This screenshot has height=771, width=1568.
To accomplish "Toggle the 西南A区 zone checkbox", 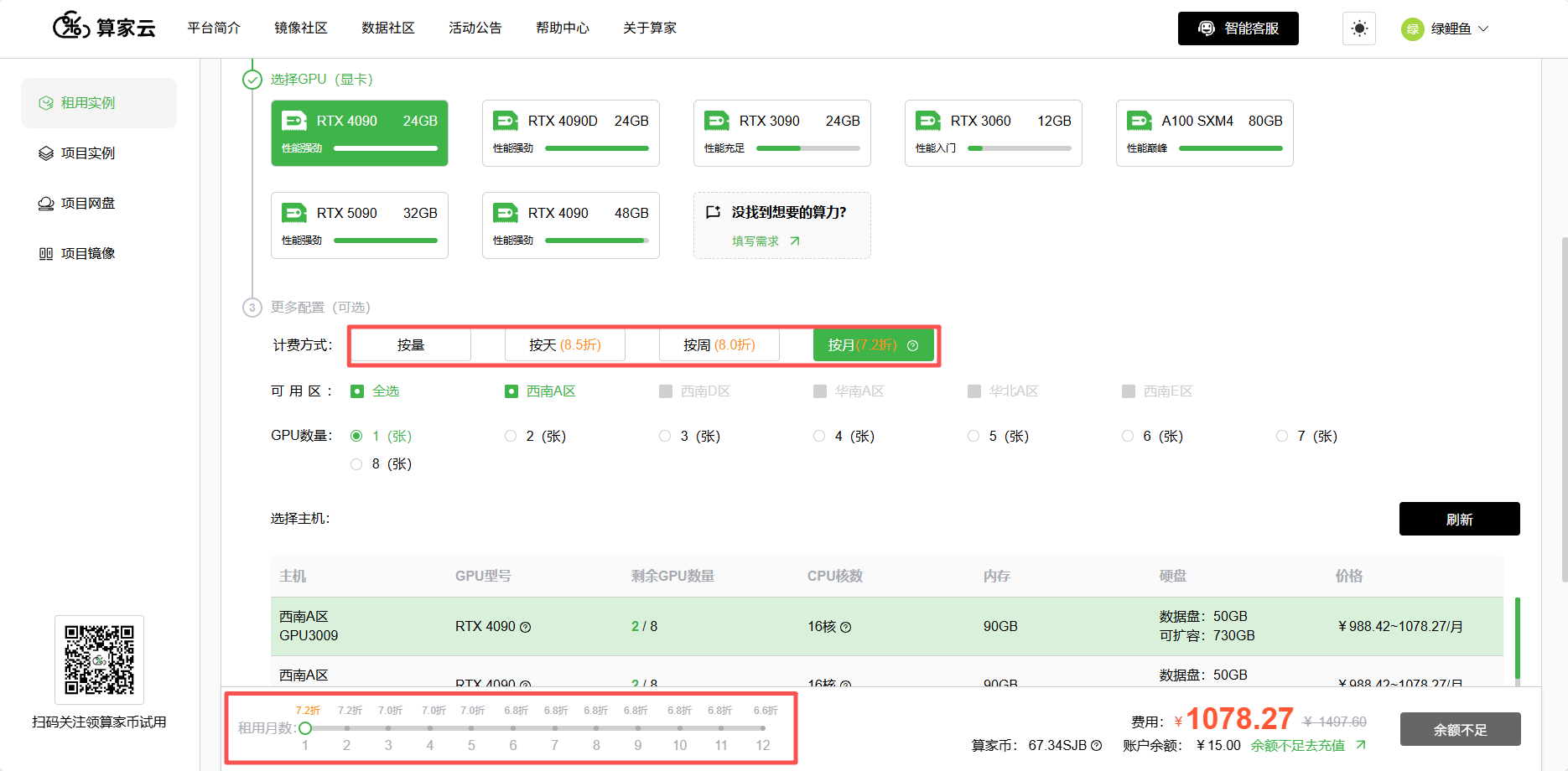I will (511, 391).
